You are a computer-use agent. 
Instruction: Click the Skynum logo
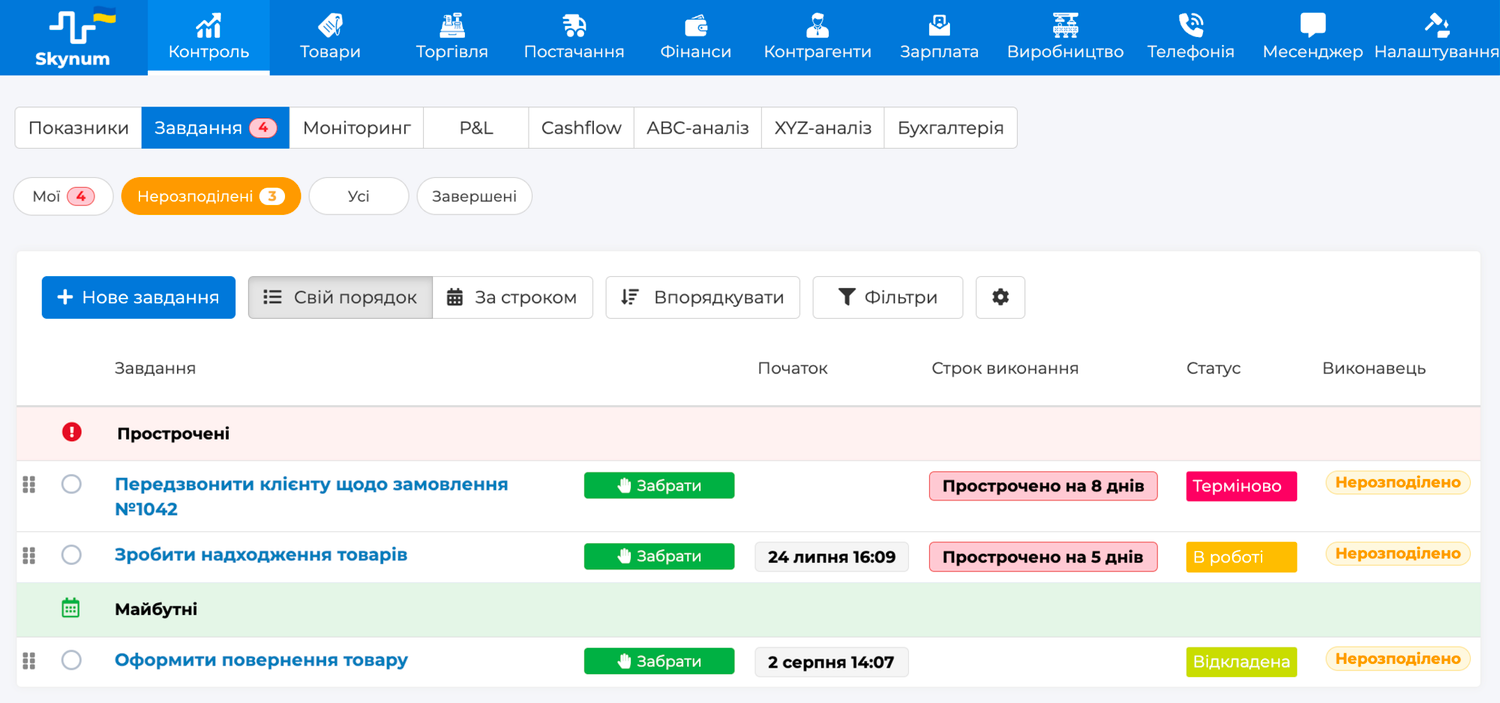point(73,38)
